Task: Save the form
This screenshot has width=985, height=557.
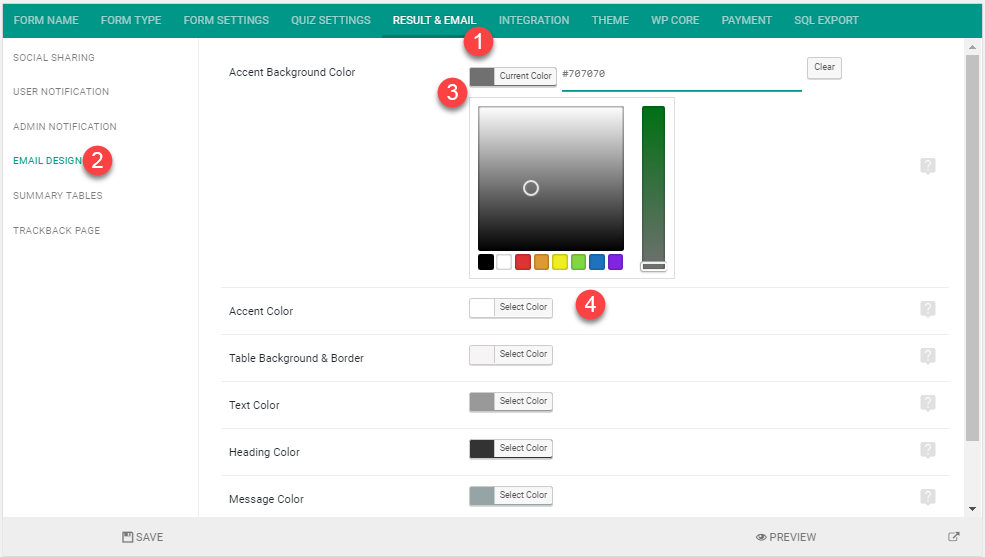Action: pos(143,538)
